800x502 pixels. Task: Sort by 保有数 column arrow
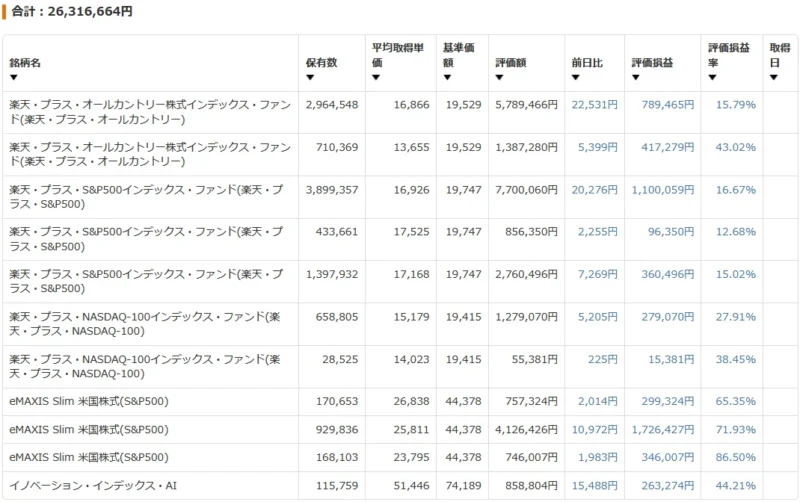[310, 78]
